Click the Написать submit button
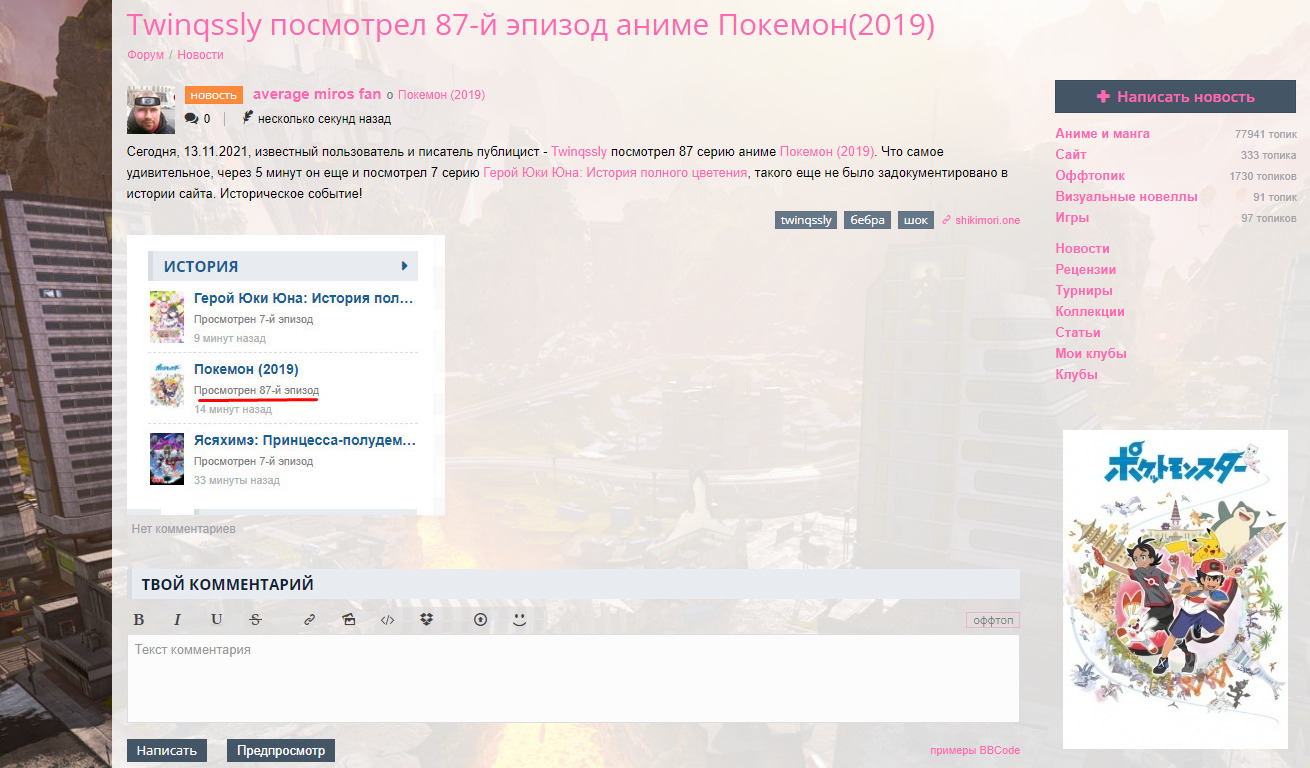The width and height of the screenshot is (1310, 768). tap(167, 751)
